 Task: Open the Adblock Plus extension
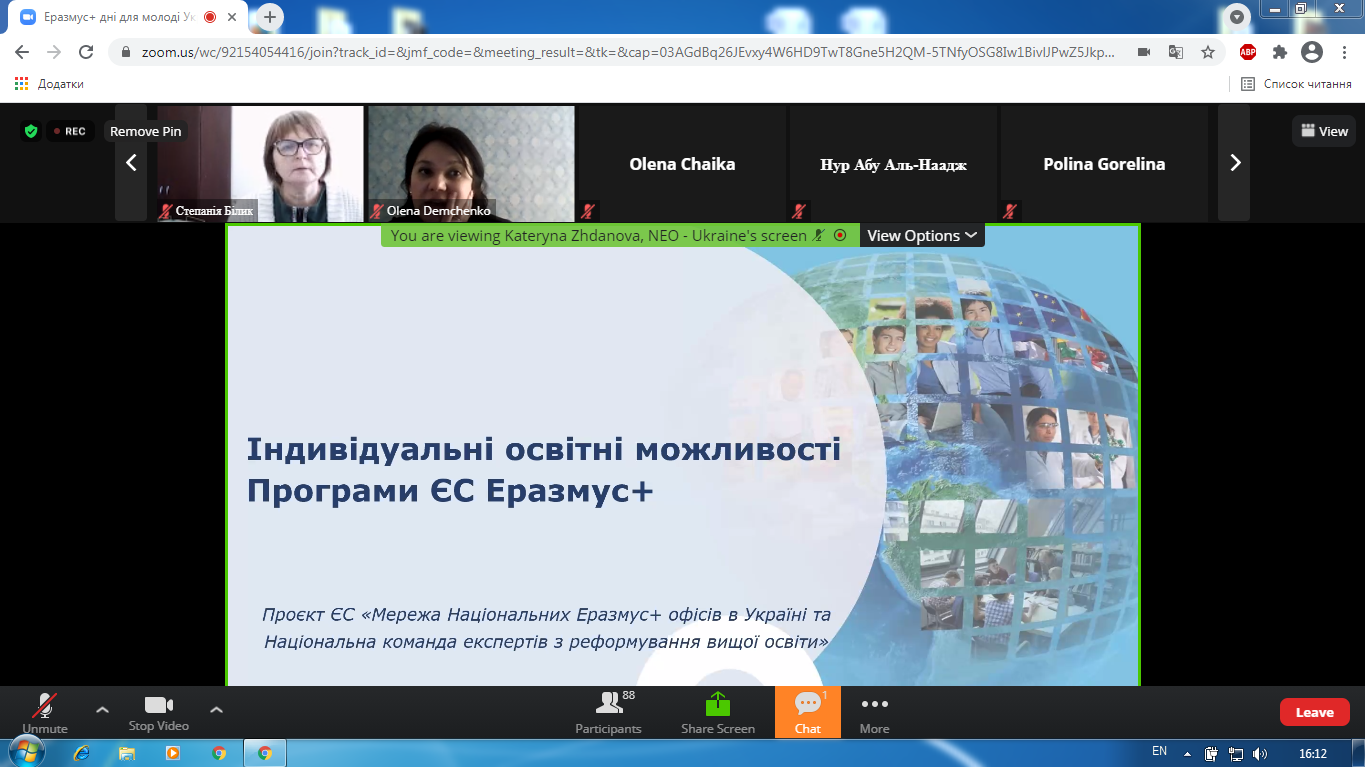coord(1248,52)
